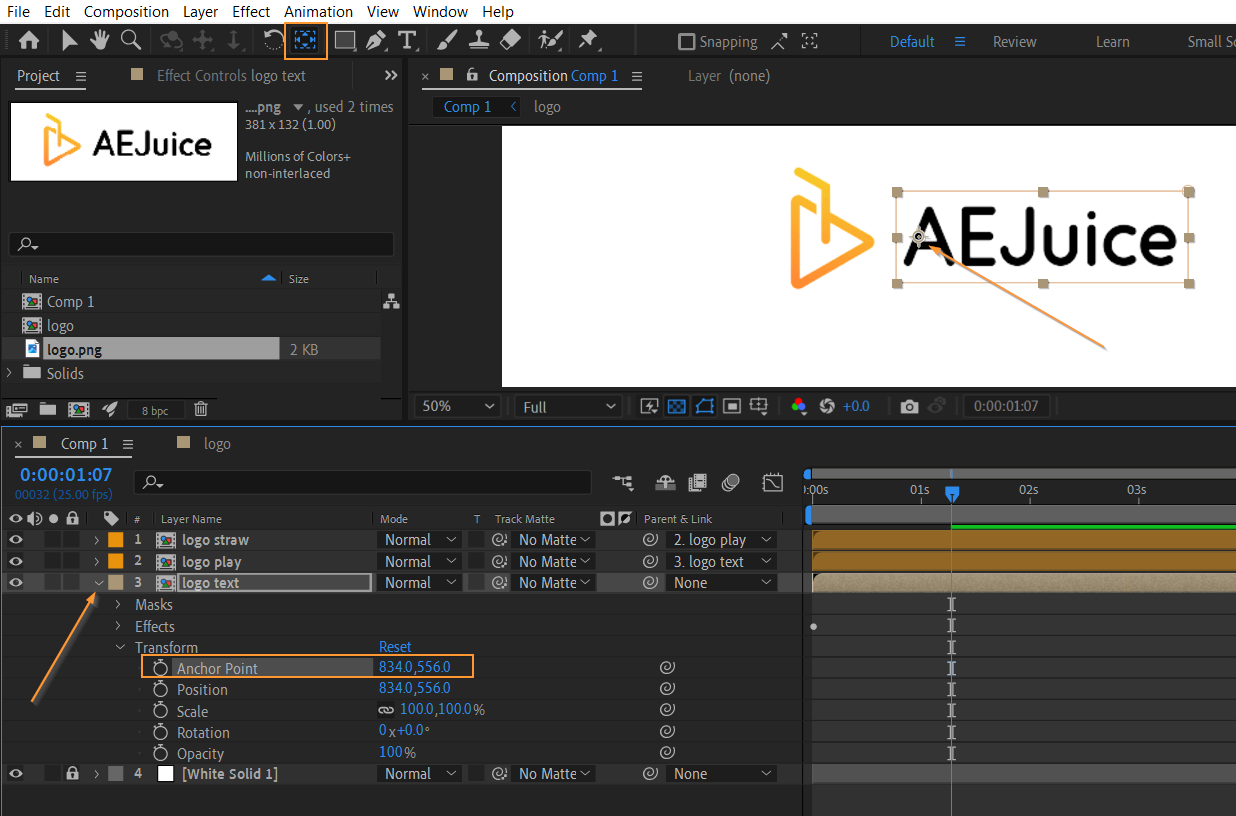Select the Pen tool in toolbar
1236x816 pixels.
tap(376, 41)
